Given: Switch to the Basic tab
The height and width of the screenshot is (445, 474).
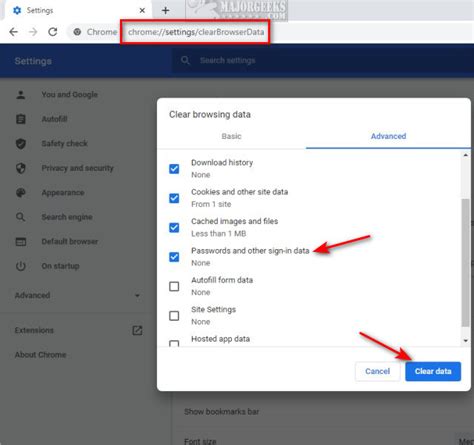Looking at the screenshot, I should 231,136.
